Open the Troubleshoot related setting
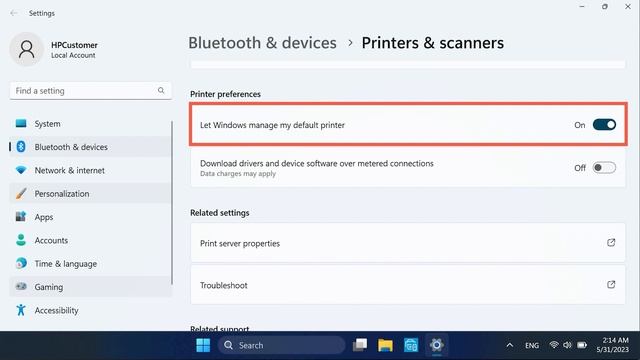 click(408, 285)
